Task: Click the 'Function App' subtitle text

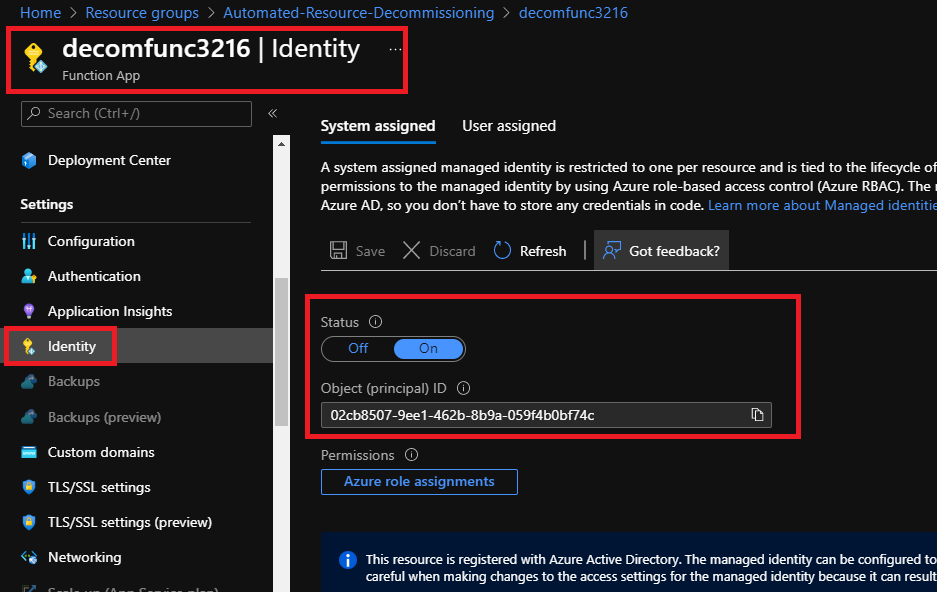Action: pyautogui.click(x=101, y=76)
